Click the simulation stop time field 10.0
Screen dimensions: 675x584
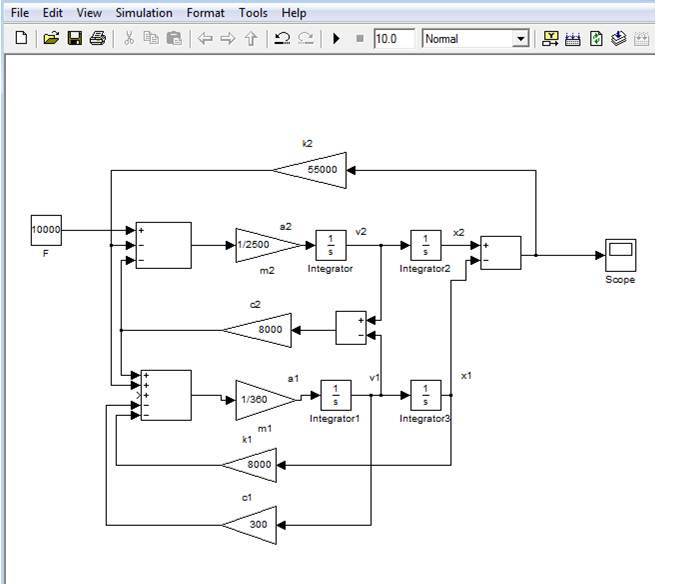pos(394,39)
